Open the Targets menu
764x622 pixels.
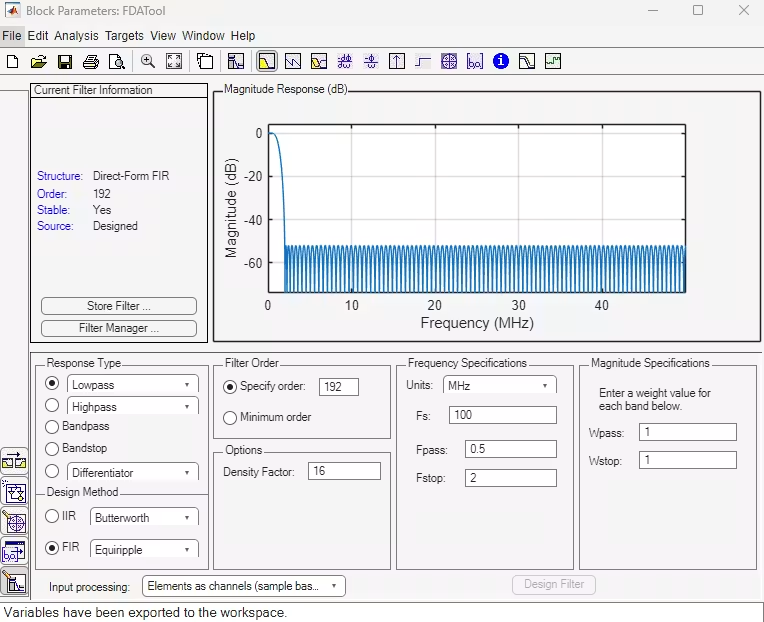124,36
